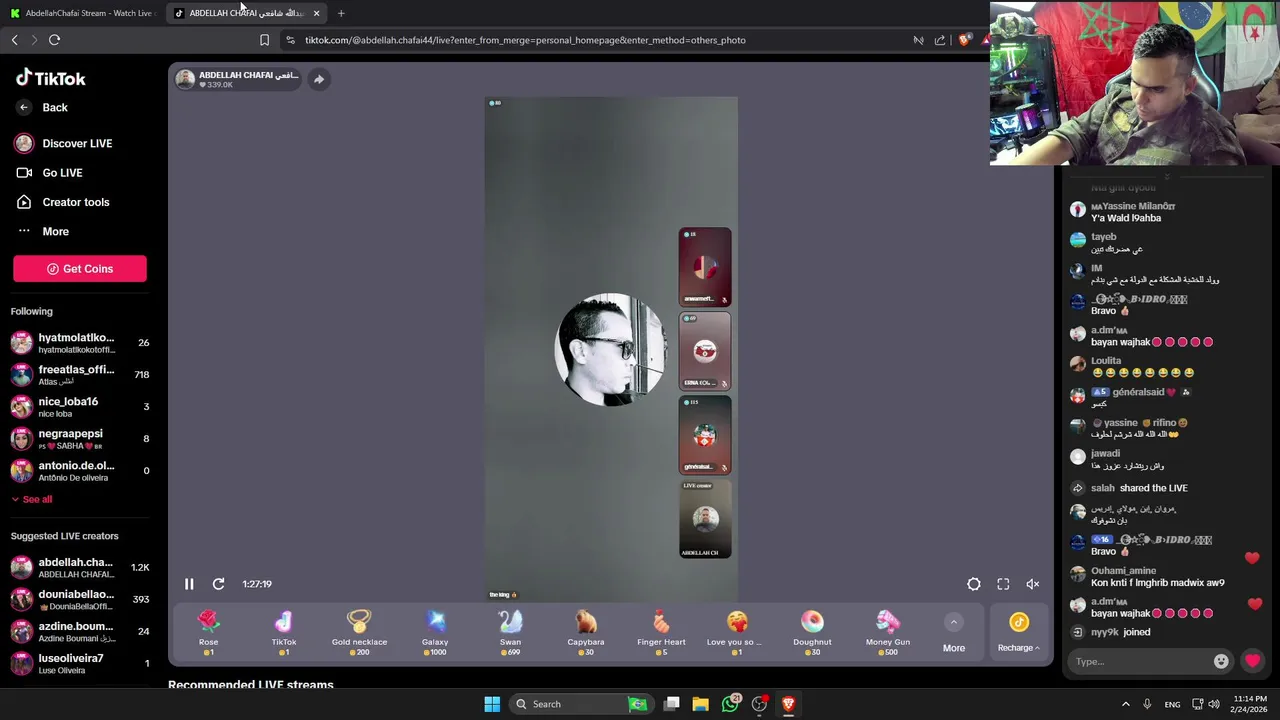This screenshot has width=1280, height=720.
Task: Pause the live stream
Action: point(189,584)
